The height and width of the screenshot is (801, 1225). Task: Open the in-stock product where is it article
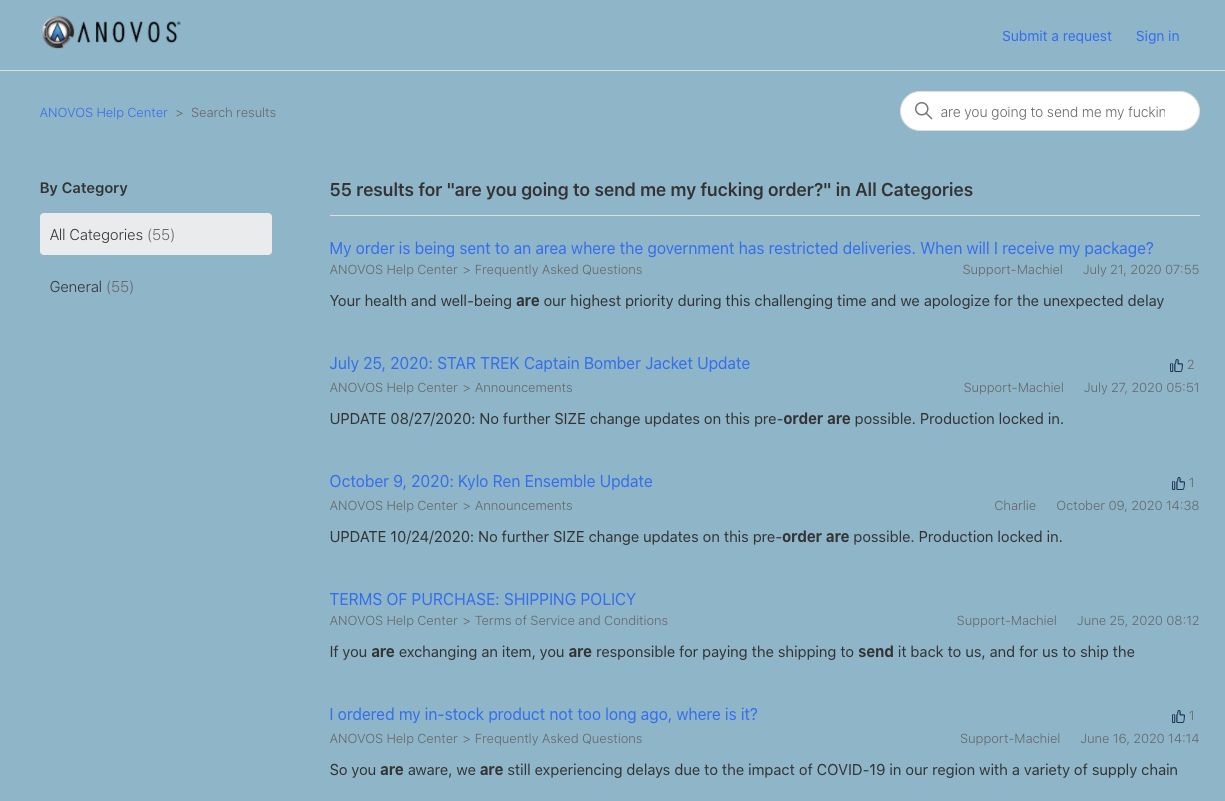pyautogui.click(x=544, y=714)
